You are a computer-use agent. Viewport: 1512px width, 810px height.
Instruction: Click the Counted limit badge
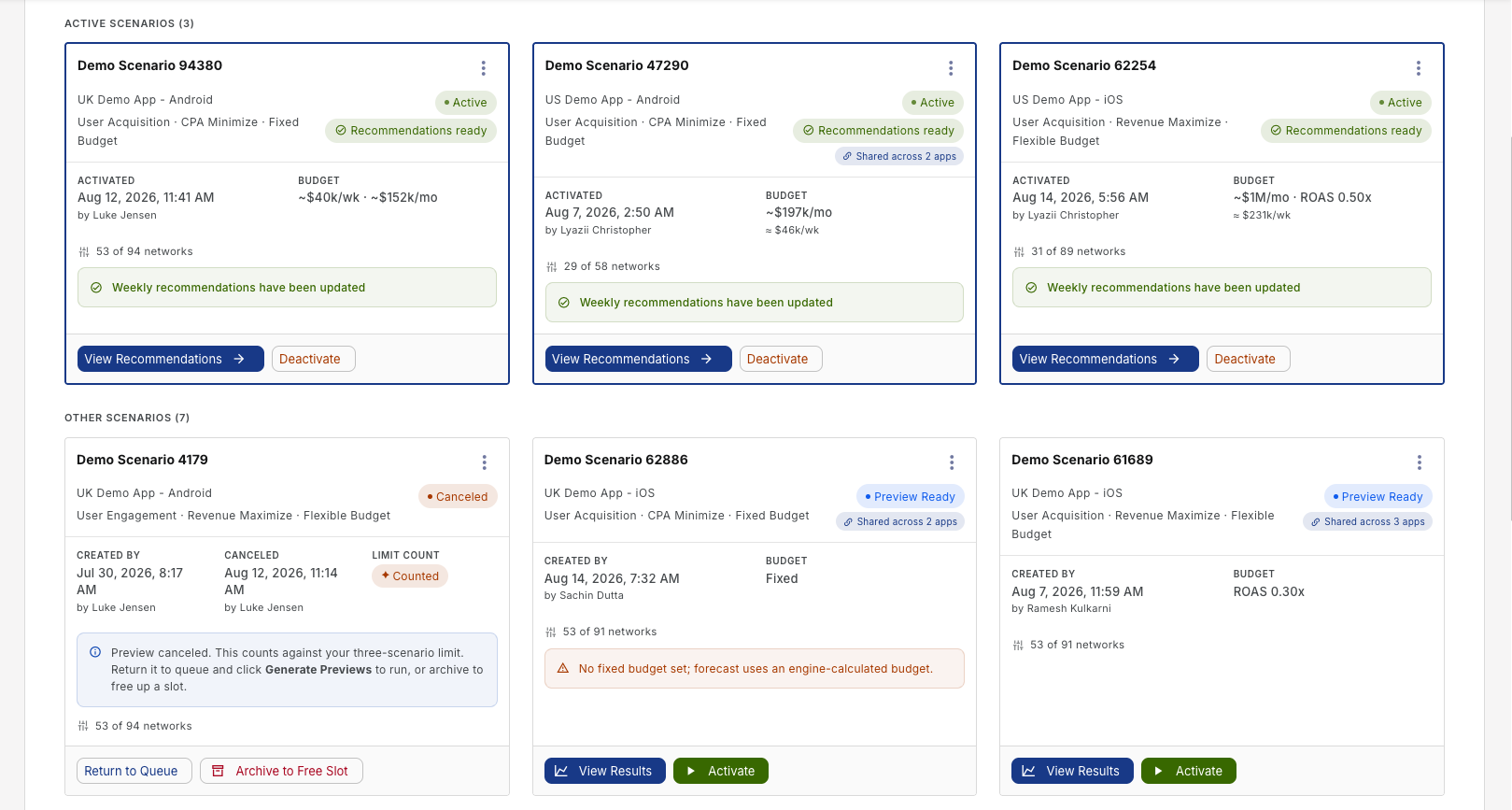pos(410,576)
